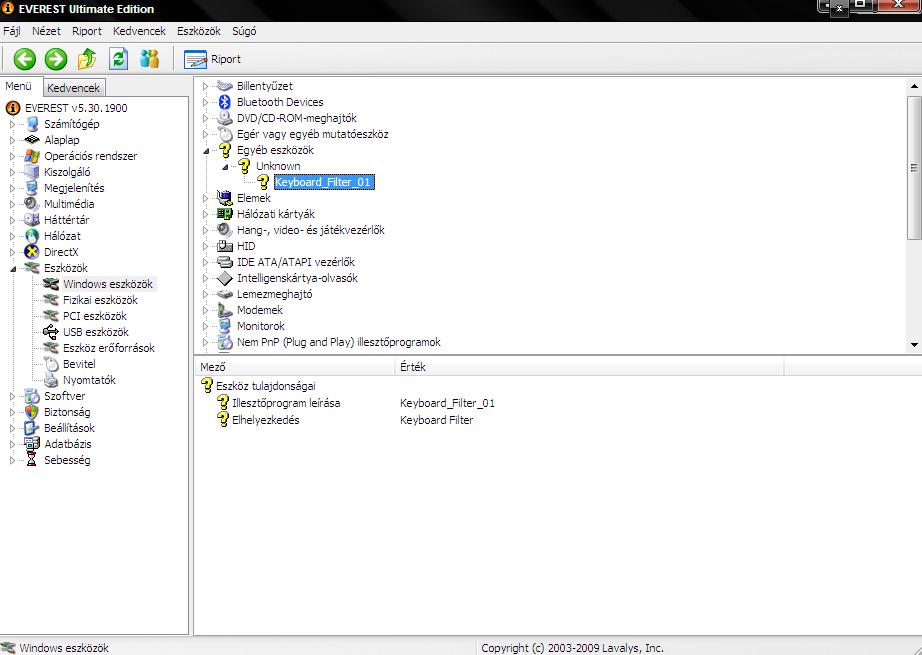Click the Számítógép computer icon
This screenshot has height=655, width=922.
(32, 124)
